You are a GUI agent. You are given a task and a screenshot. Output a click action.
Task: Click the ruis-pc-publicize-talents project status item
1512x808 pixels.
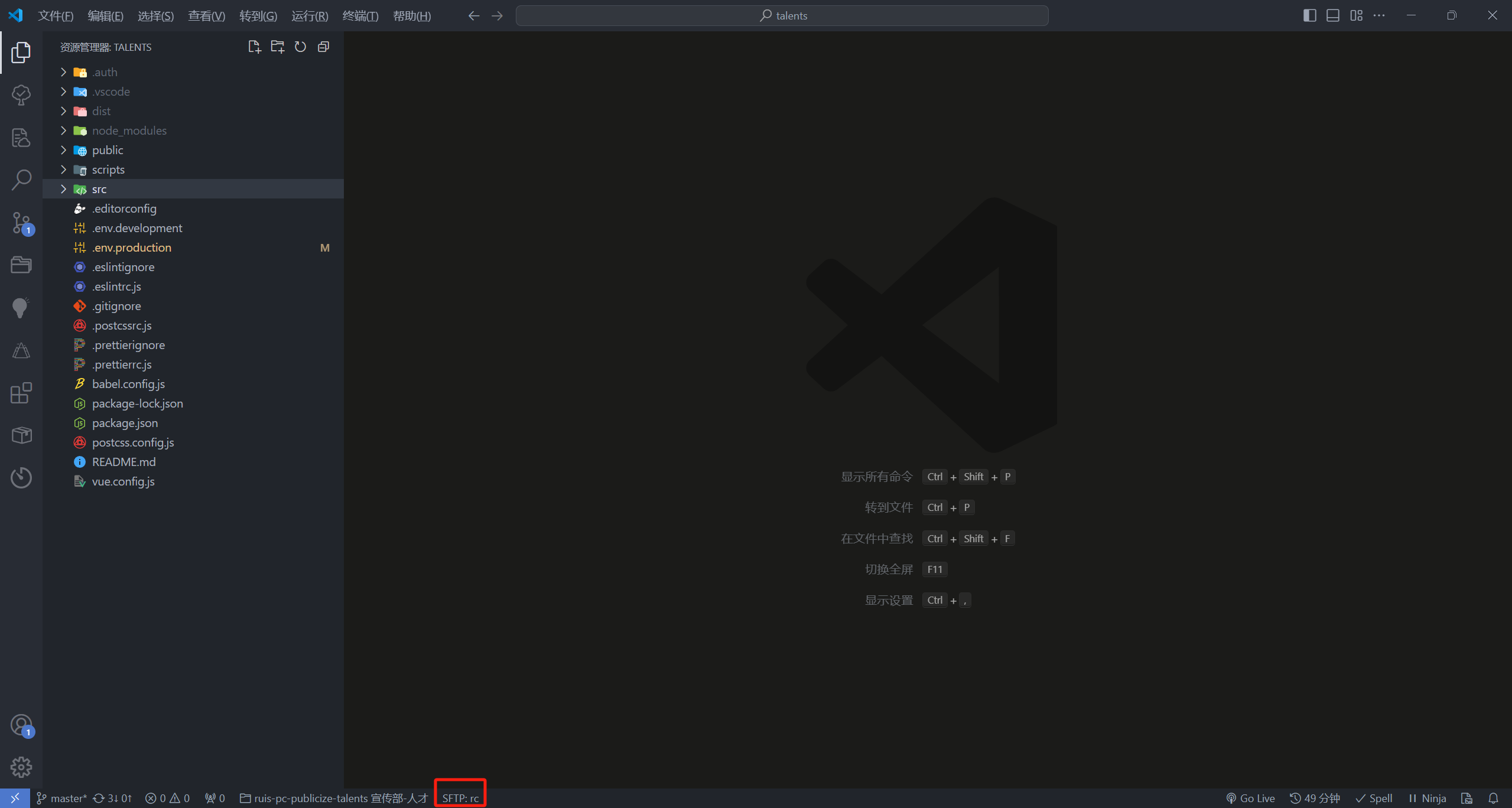[334, 798]
